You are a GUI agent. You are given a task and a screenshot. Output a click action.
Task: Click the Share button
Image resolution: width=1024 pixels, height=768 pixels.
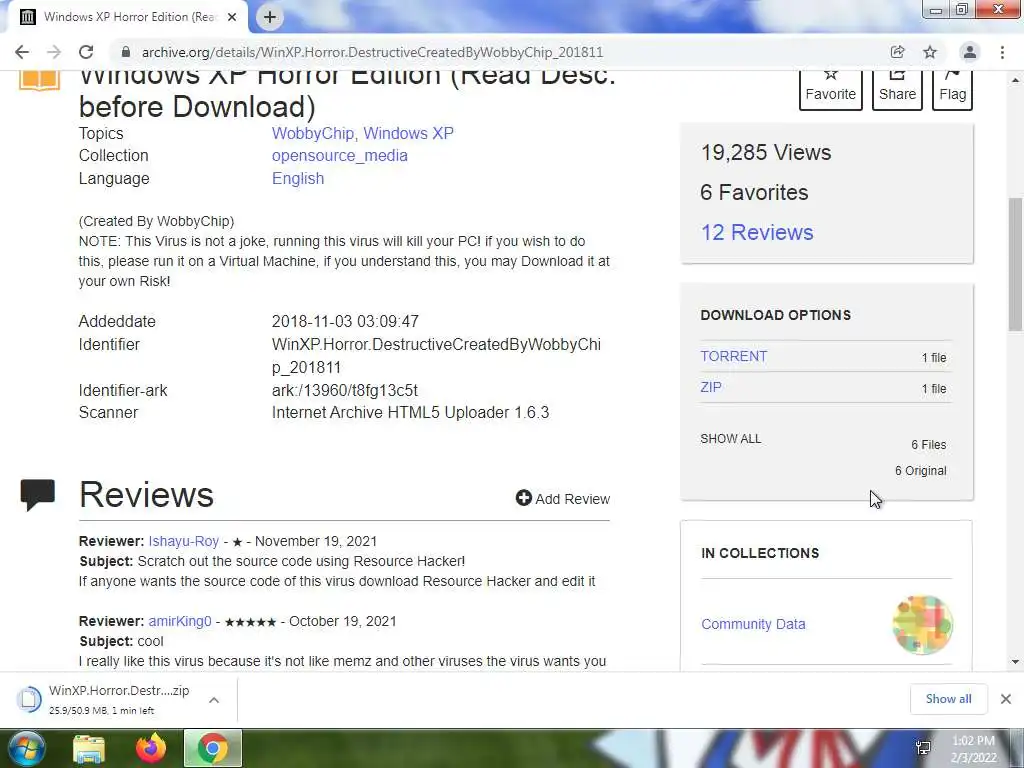click(x=897, y=90)
